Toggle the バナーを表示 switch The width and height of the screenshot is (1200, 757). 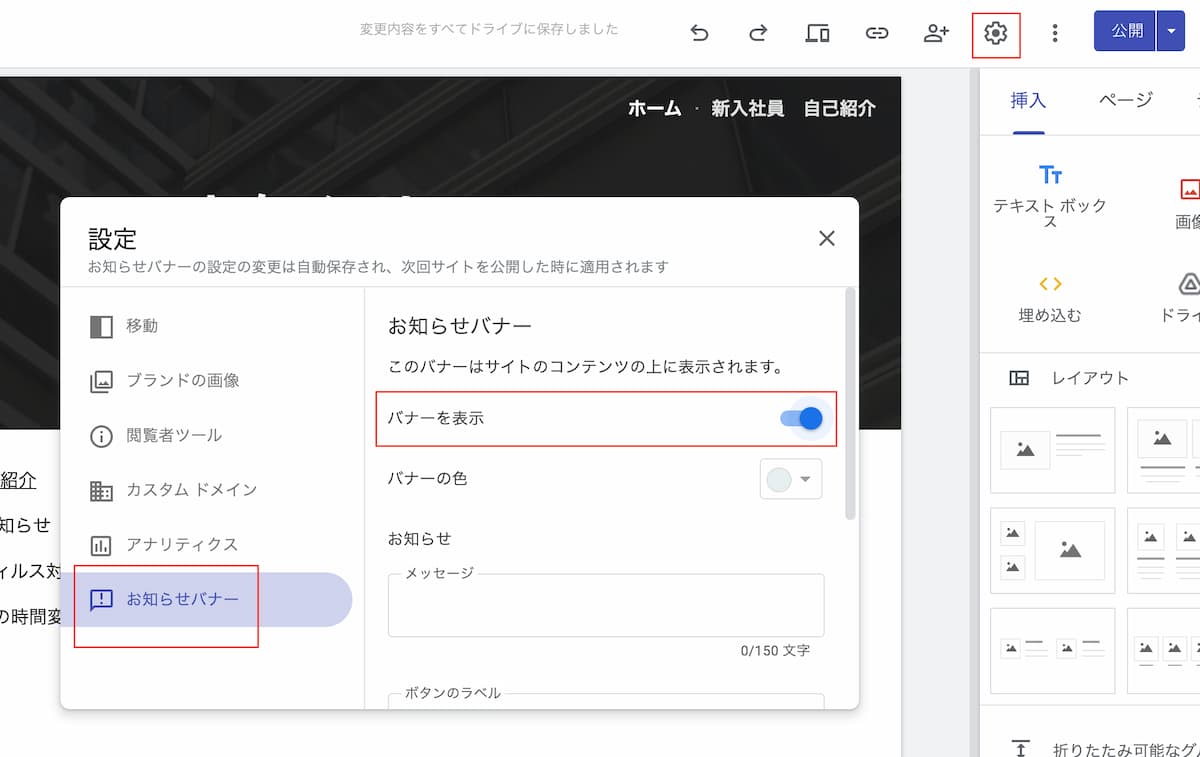tap(803, 418)
